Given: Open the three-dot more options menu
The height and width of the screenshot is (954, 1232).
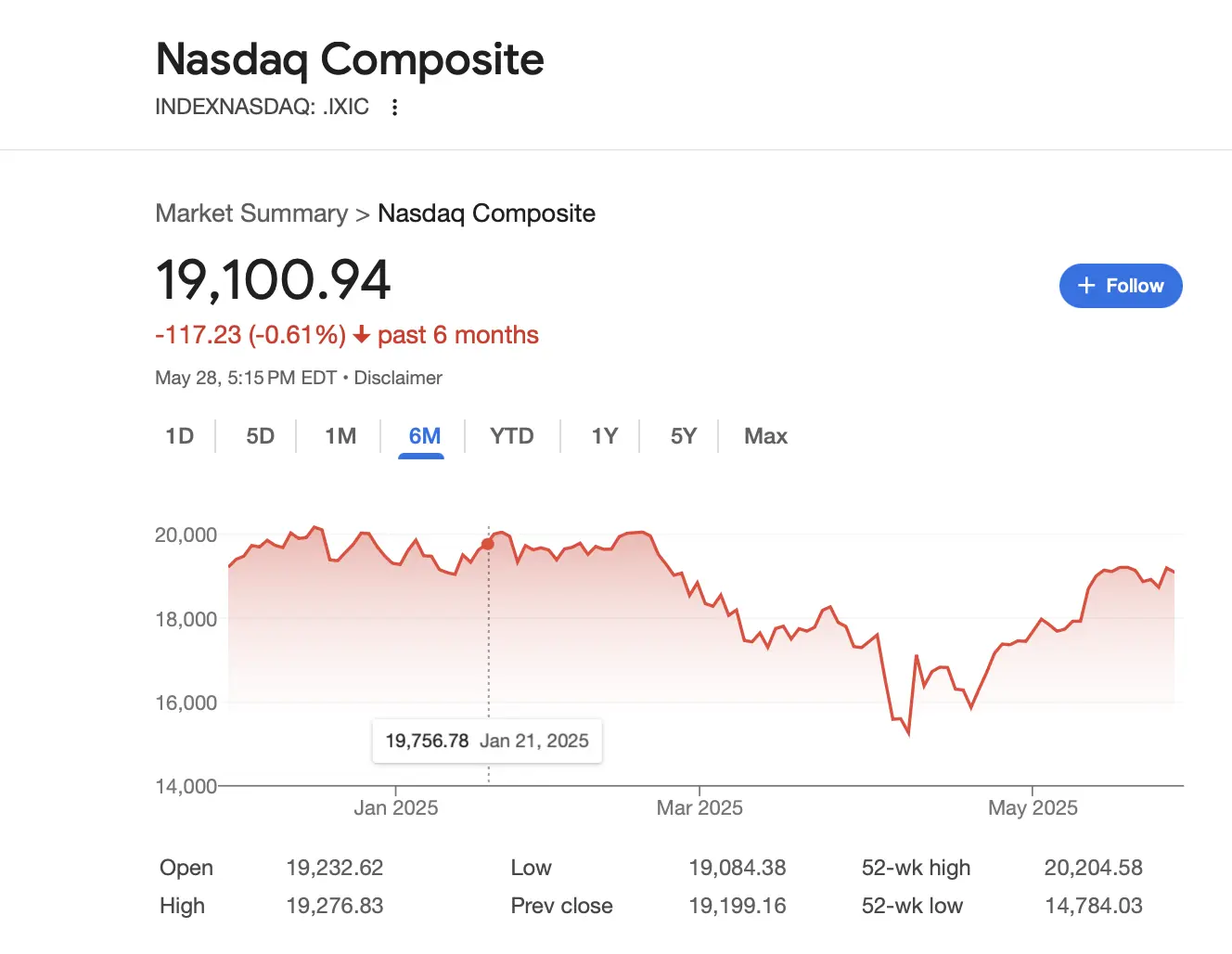Looking at the screenshot, I should (395, 108).
